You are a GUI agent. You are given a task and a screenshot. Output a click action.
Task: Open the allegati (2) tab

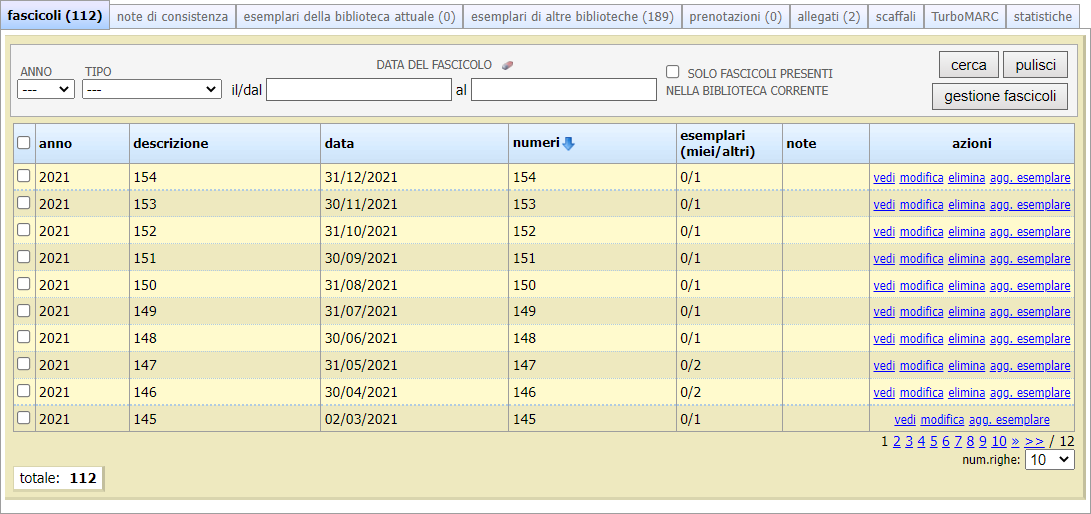click(828, 17)
